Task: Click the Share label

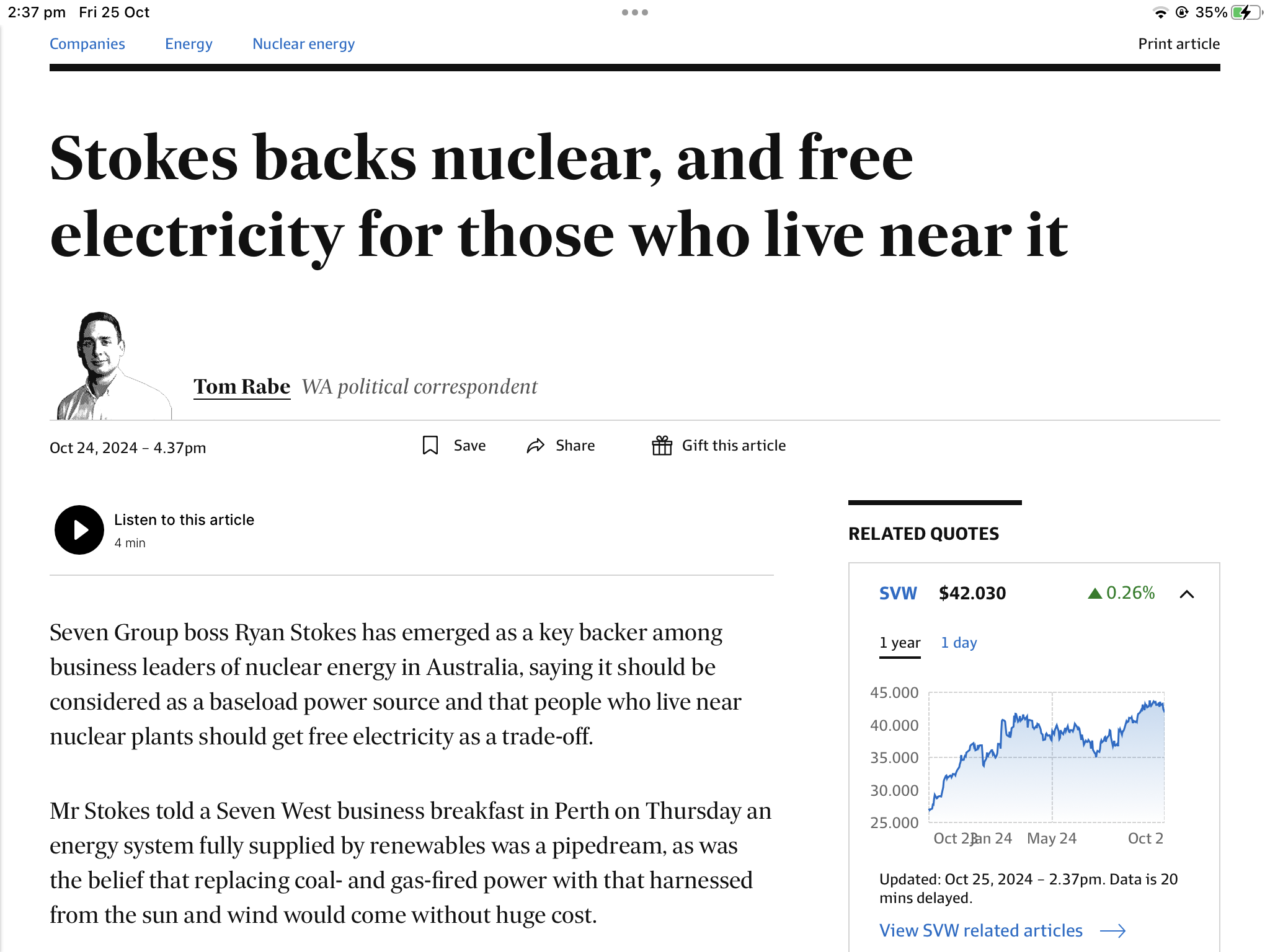Action: click(x=575, y=446)
